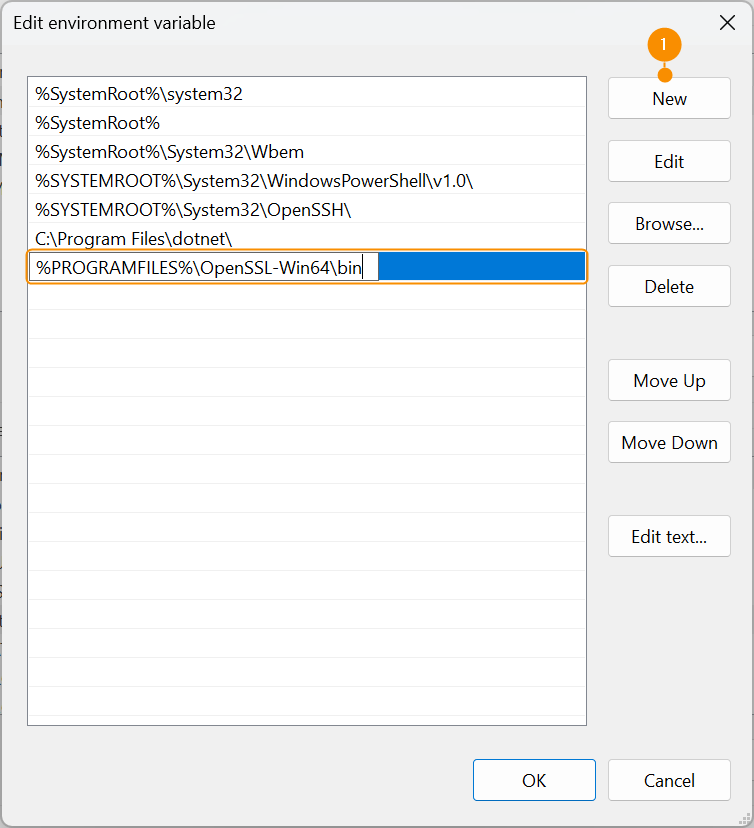Delete the selected path entry
754x828 pixels.
(669, 286)
